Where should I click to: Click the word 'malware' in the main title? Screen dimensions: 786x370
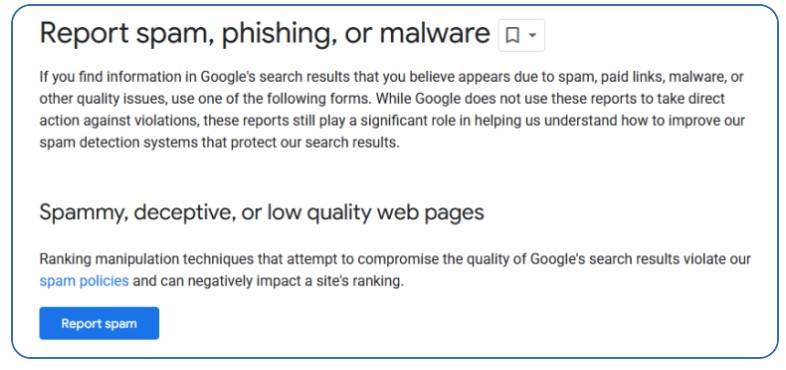tap(435, 34)
